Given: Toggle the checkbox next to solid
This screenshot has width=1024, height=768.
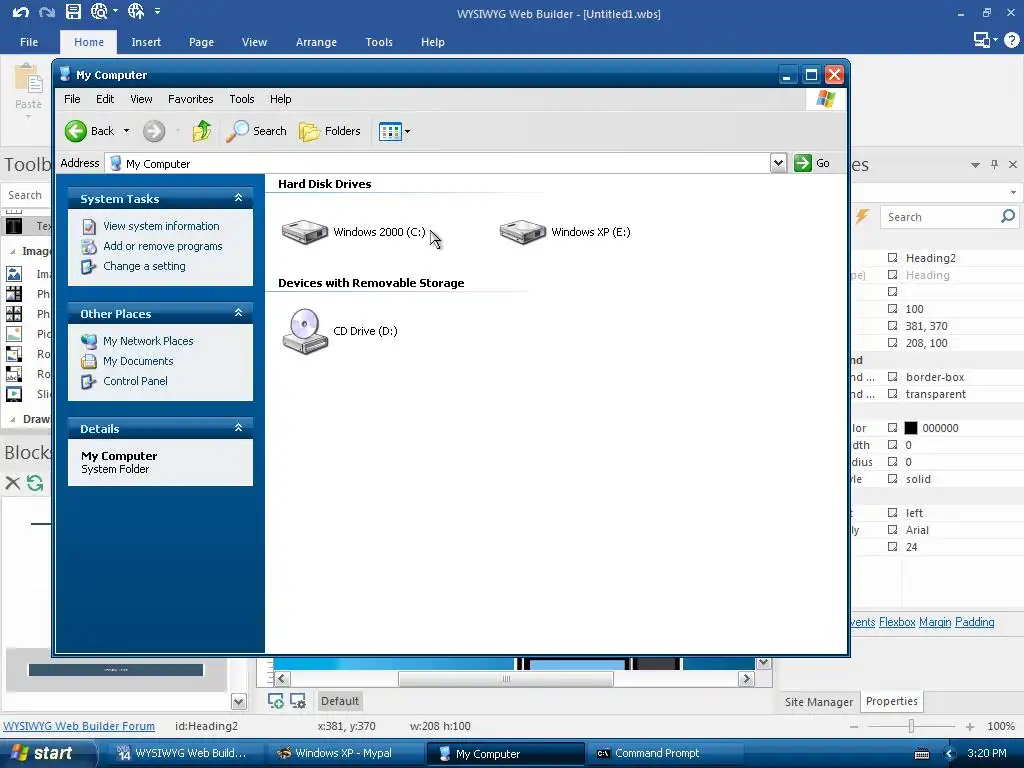Looking at the screenshot, I should (x=893, y=479).
